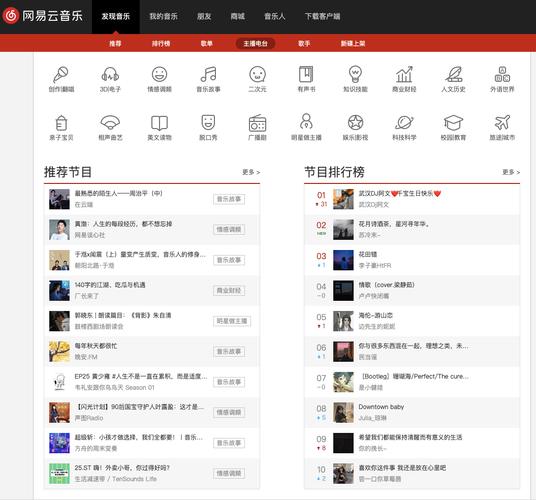Click 情感调频 tag on 人生的每段经历 row
The height and width of the screenshot is (500, 536).
(x=229, y=229)
